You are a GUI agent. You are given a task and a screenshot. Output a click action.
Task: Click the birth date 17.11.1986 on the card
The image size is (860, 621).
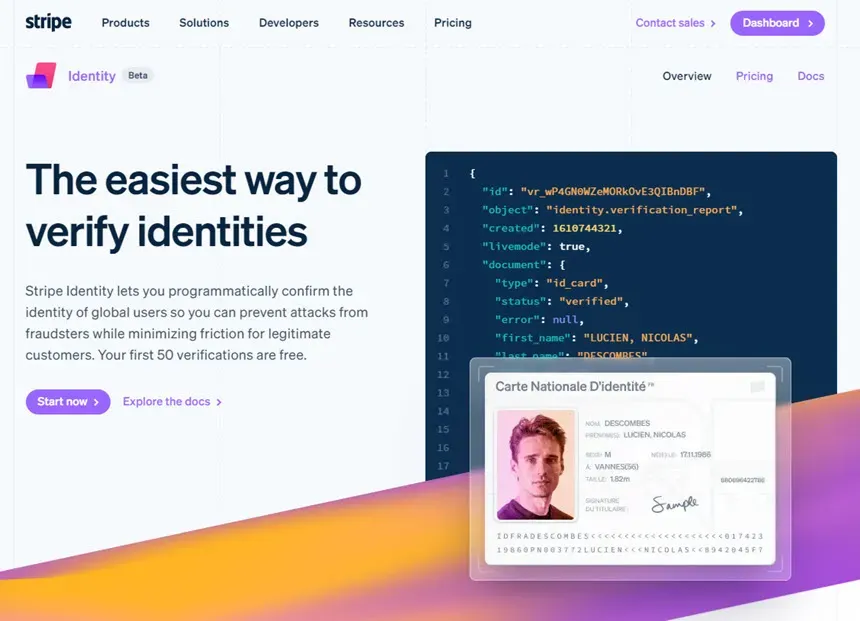click(695, 455)
